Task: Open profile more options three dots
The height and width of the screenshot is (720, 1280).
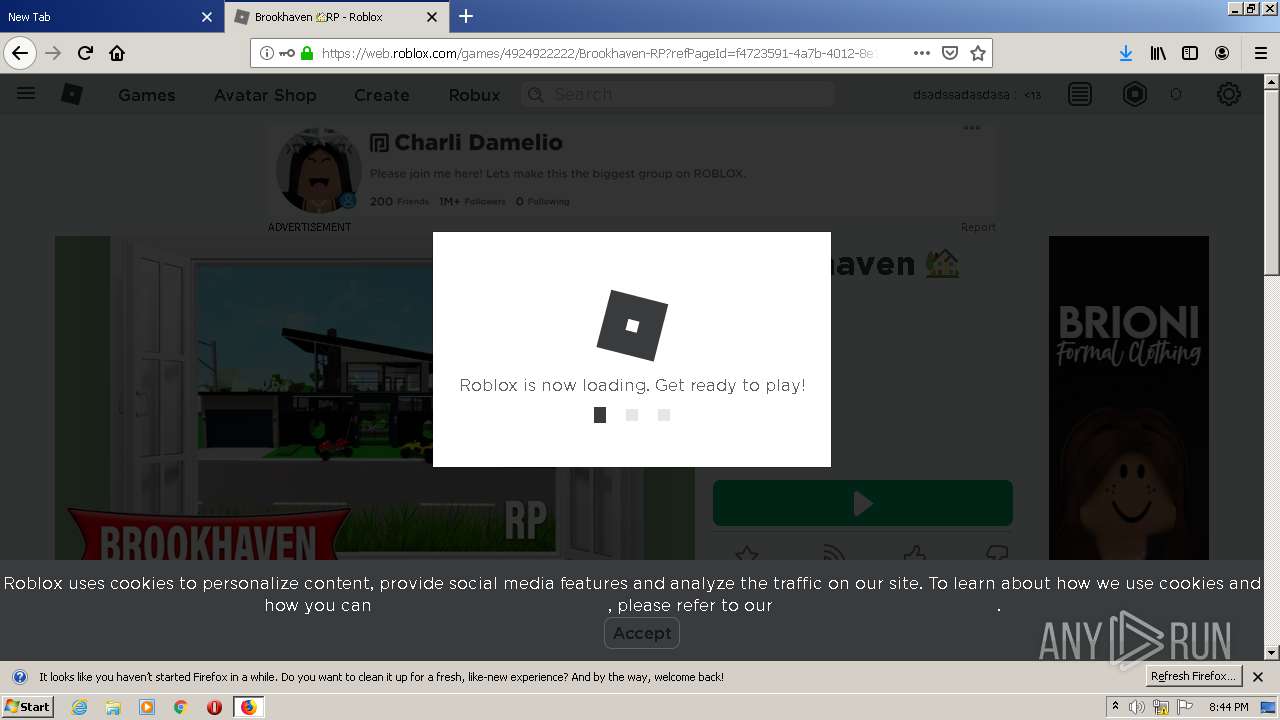Action: tap(972, 128)
